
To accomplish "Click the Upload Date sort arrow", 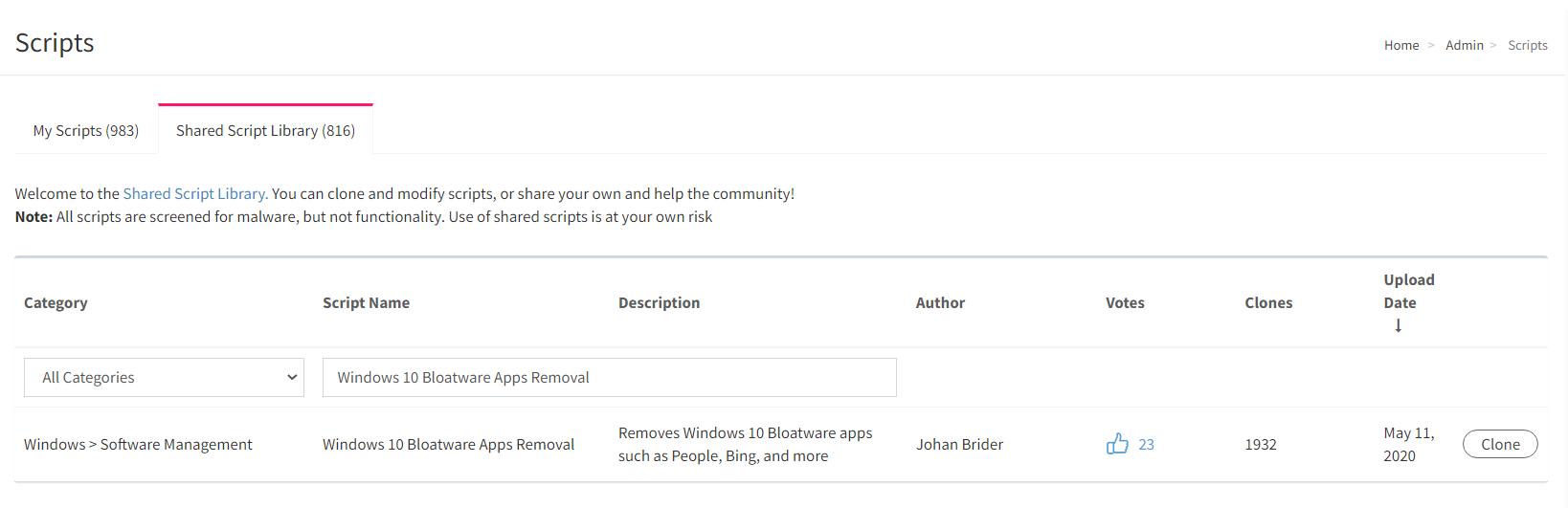I will click(1399, 325).
